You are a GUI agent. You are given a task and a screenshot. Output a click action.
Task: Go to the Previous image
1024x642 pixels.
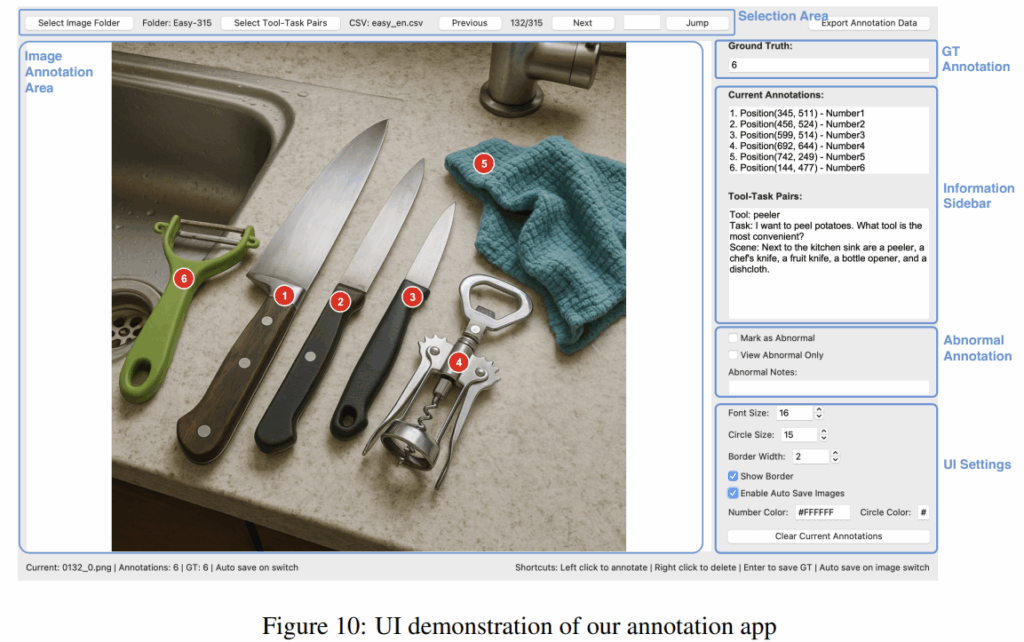tap(469, 23)
